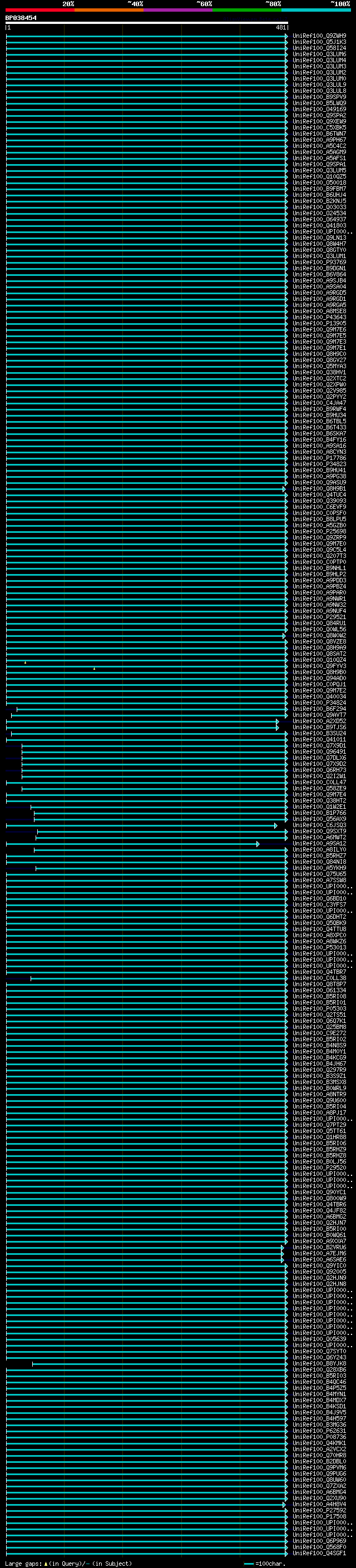Open hit UniRef100_Q3LUL8
This screenshot has width=356, height=1568.
[319, 91]
